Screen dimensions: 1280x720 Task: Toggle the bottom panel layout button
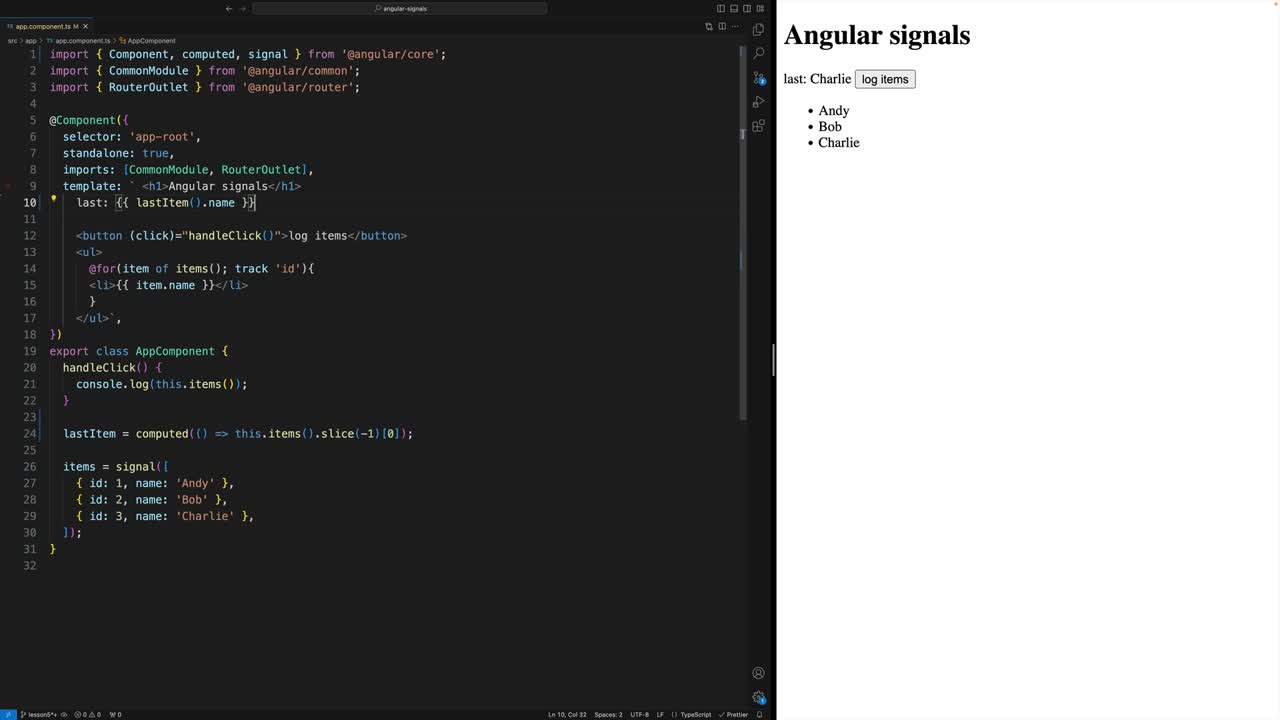734,9
